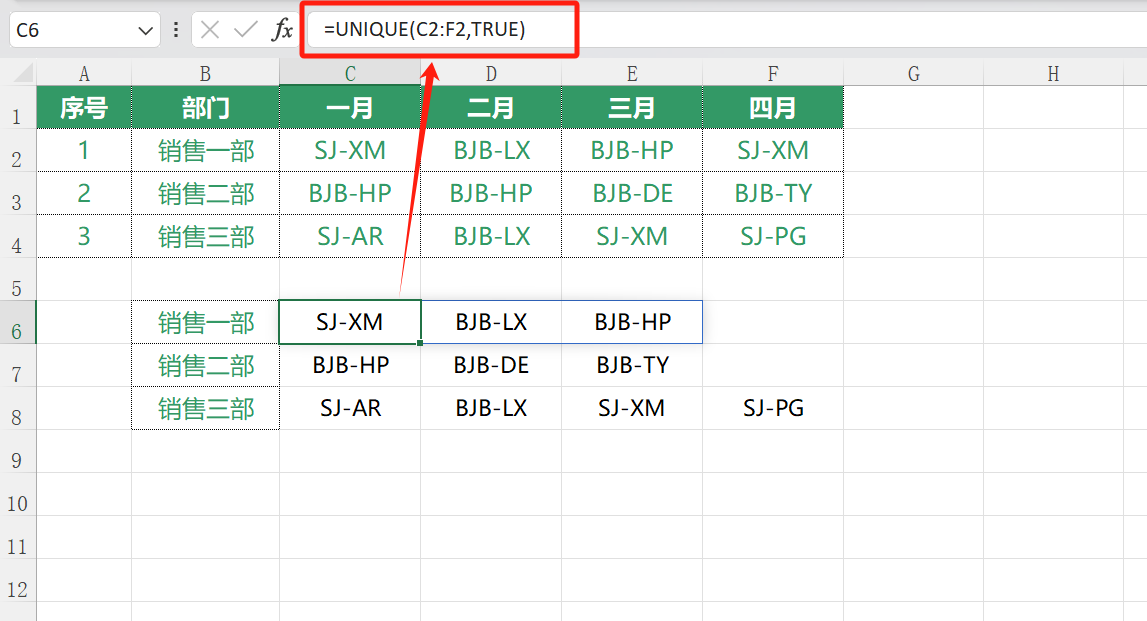Select row 1 header

(x=18, y=108)
